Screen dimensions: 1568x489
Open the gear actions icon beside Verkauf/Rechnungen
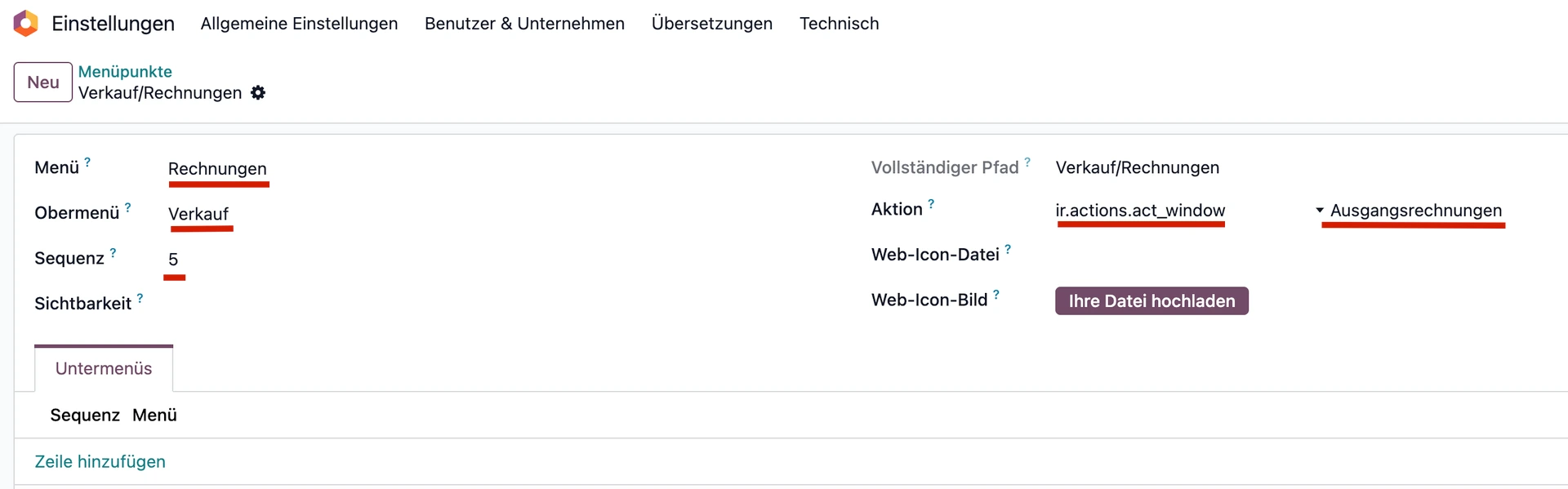258,93
